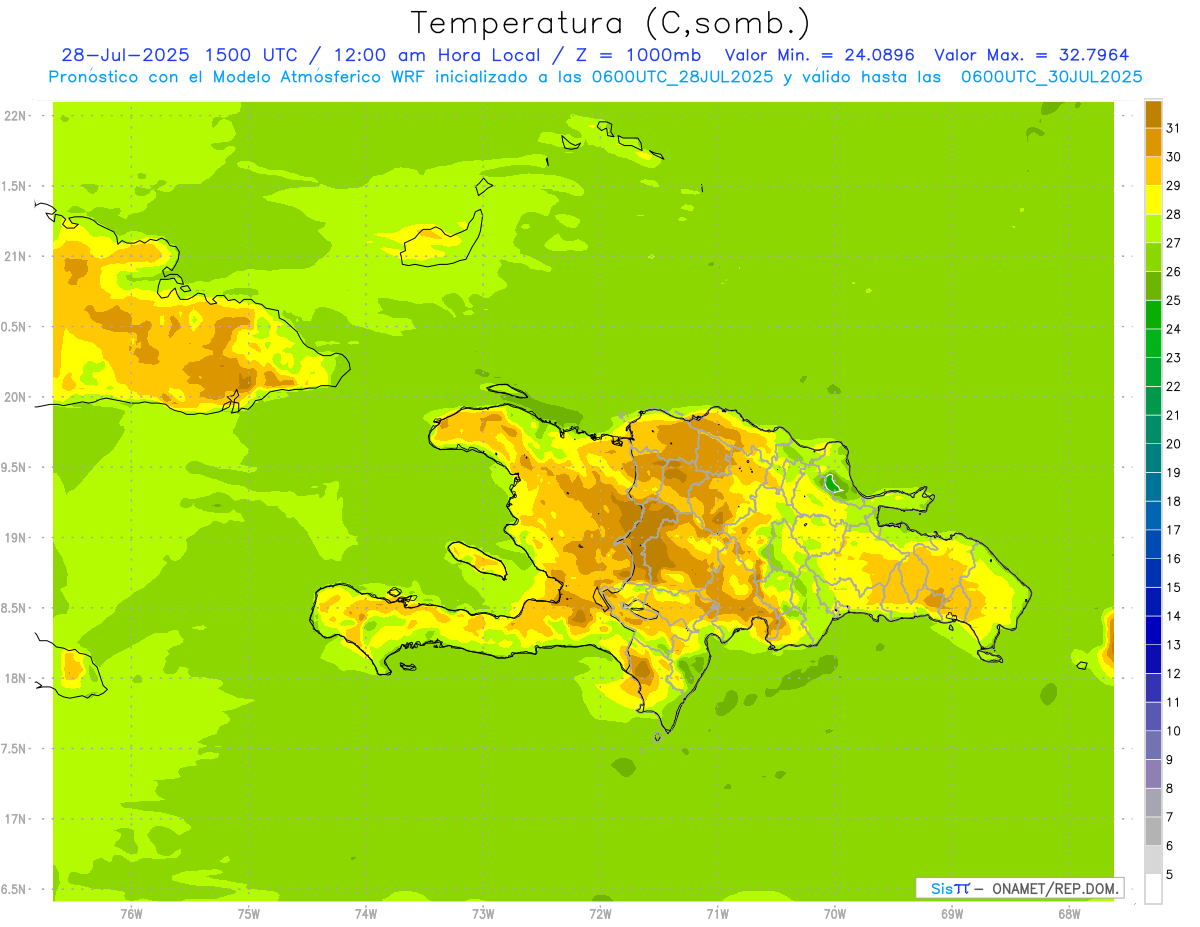Click colorbar scale value "24"
Image resolution: width=1200 pixels, height=927 pixels.
click(x=1173, y=329)
